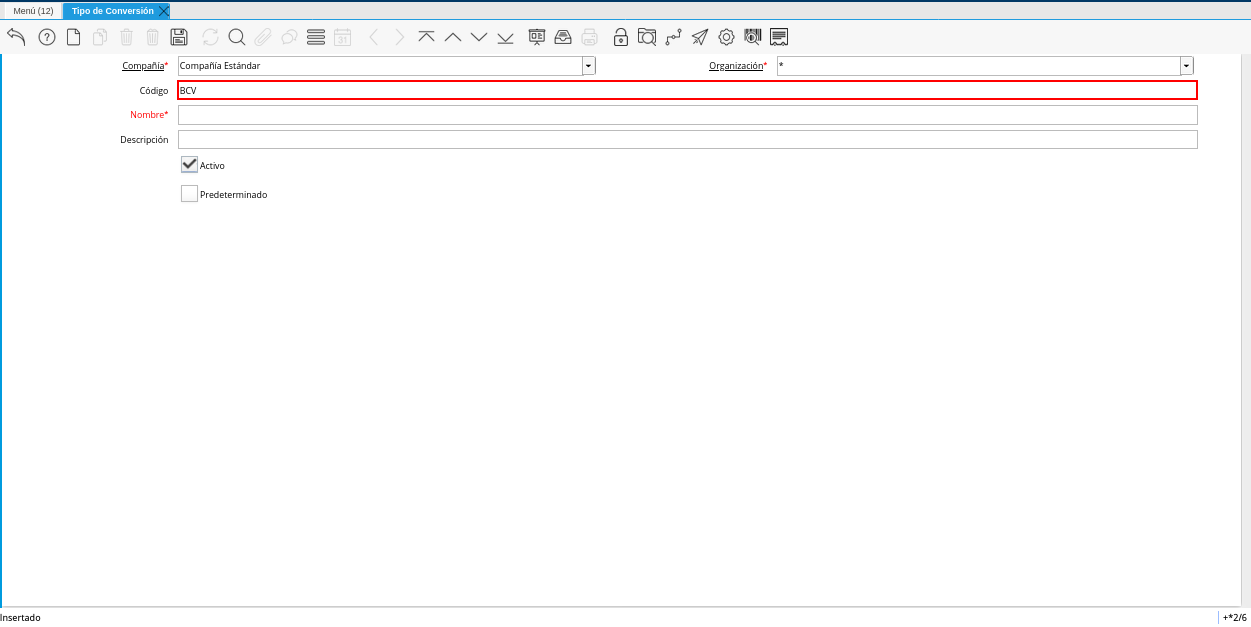The image size is (1251, 627).
Task: Go to previous record up arrow
Action: [x=453, y=37]
